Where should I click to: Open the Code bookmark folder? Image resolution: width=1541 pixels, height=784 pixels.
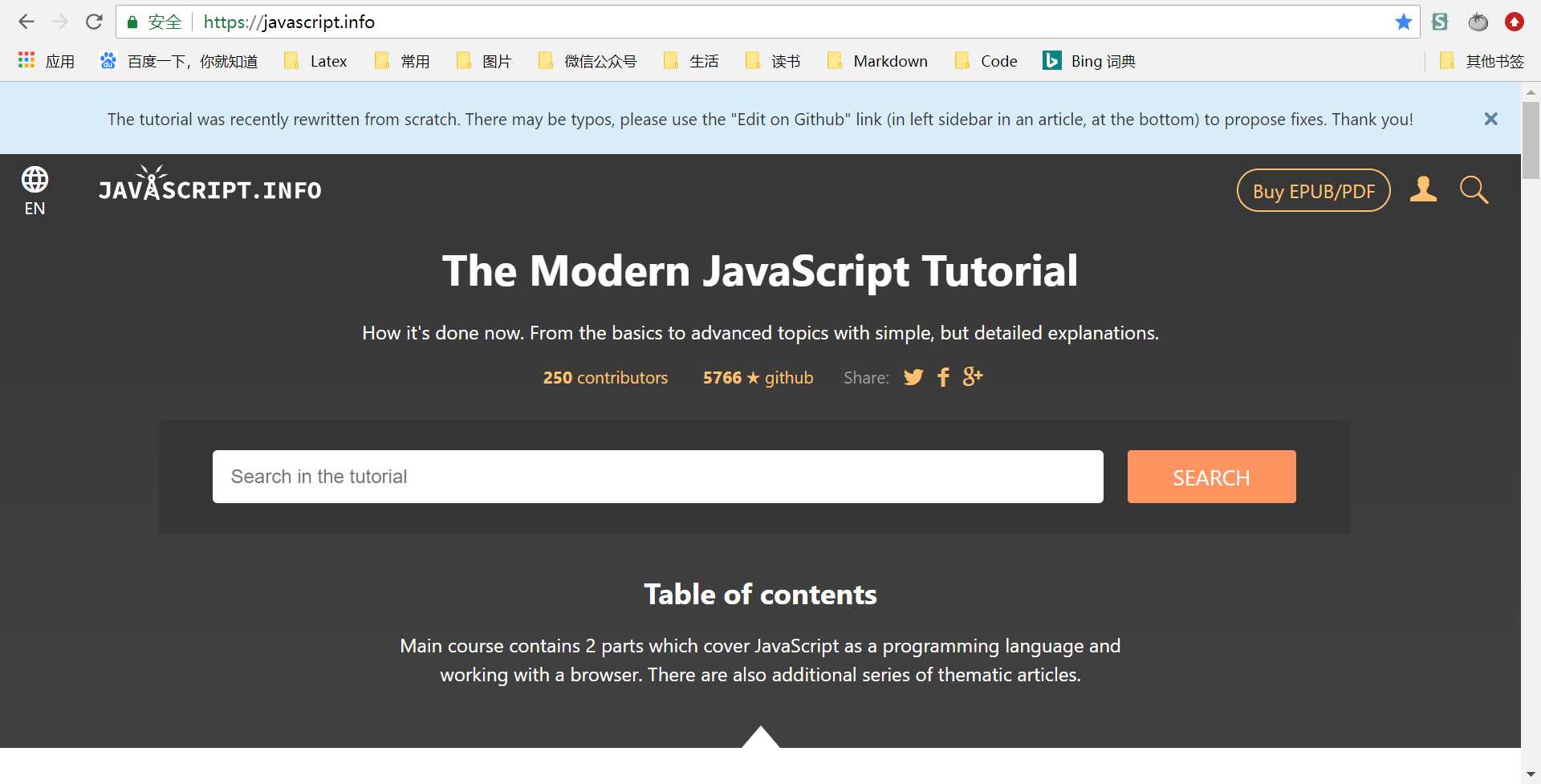986,61
